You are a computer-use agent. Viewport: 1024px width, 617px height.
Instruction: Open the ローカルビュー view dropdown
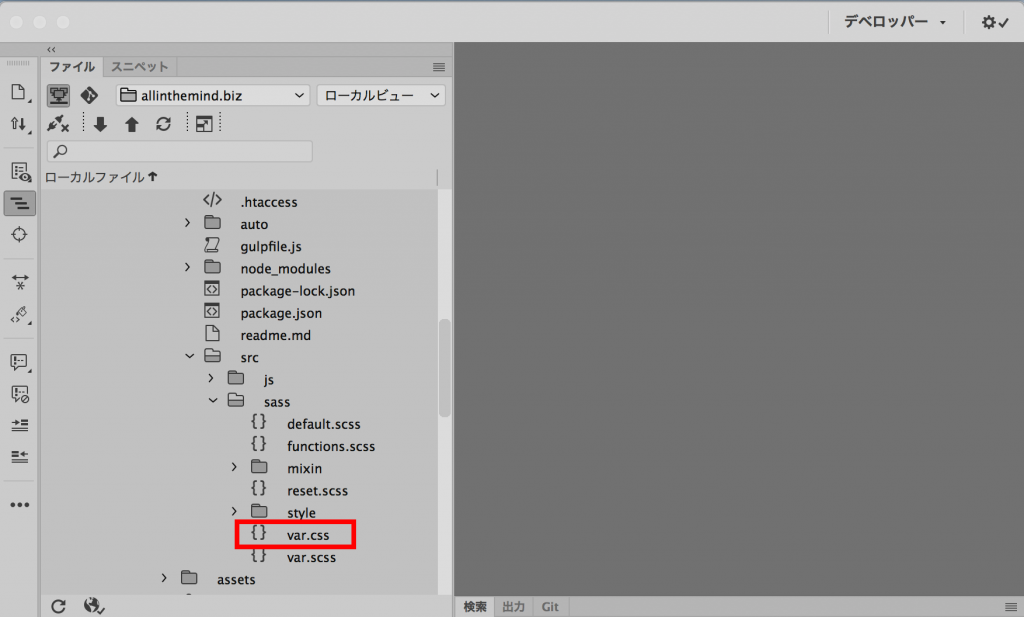click(x=380, y=96)
